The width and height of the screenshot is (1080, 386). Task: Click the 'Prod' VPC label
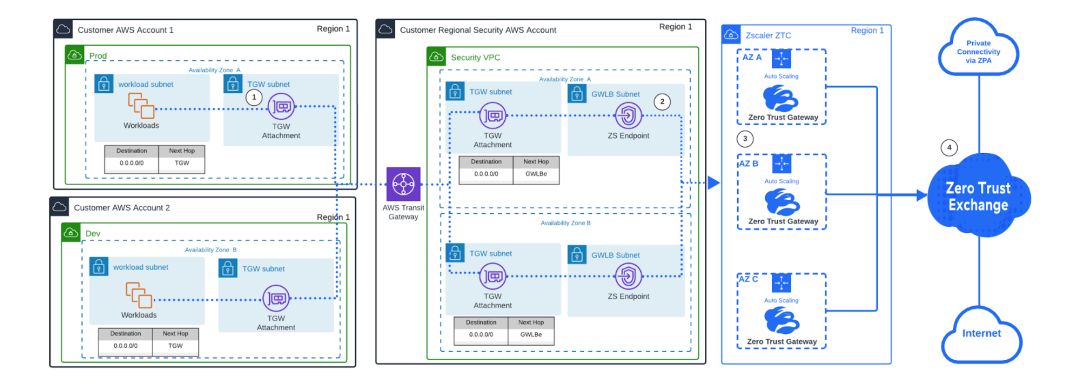coord(98,55)
